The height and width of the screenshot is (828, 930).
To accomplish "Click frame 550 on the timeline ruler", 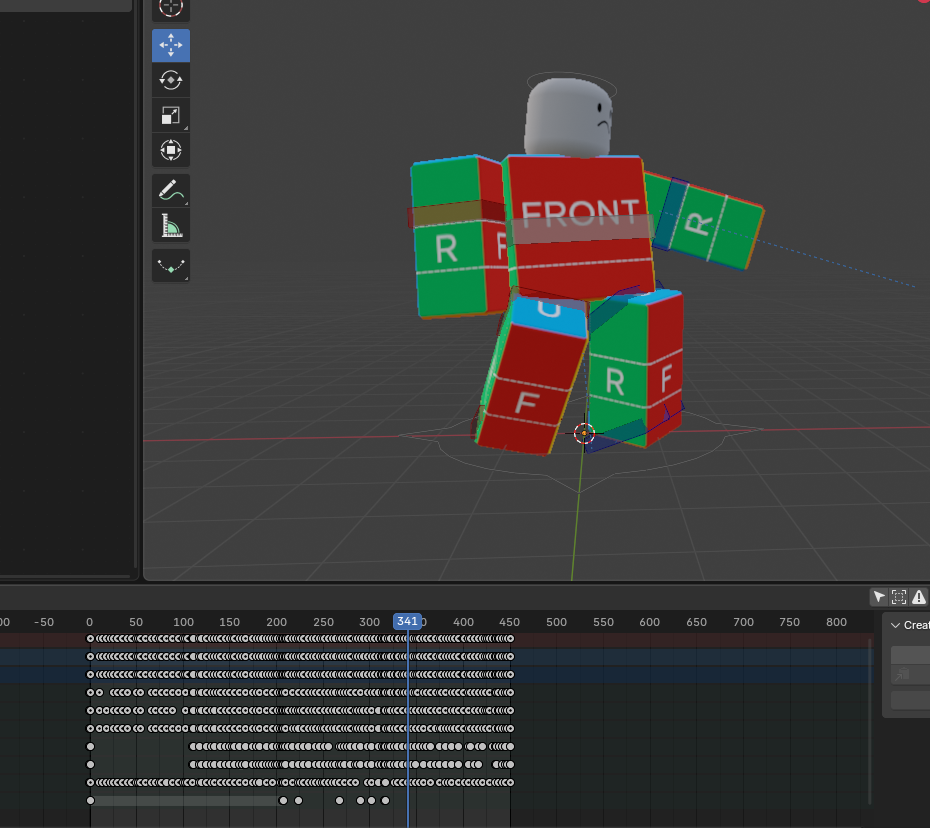I will [x=603, y=622].
